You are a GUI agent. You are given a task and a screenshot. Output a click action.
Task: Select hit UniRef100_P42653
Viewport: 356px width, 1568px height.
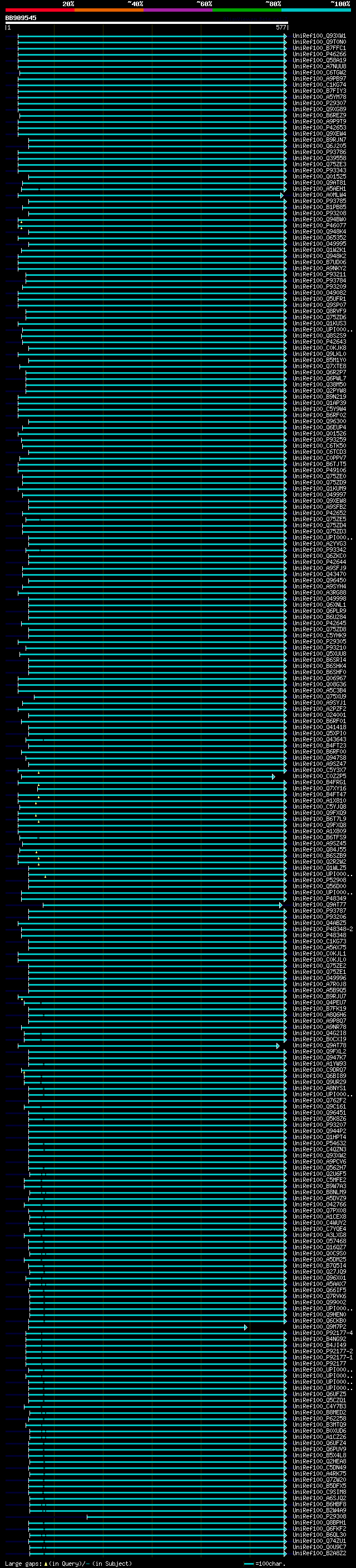[319, 128]
